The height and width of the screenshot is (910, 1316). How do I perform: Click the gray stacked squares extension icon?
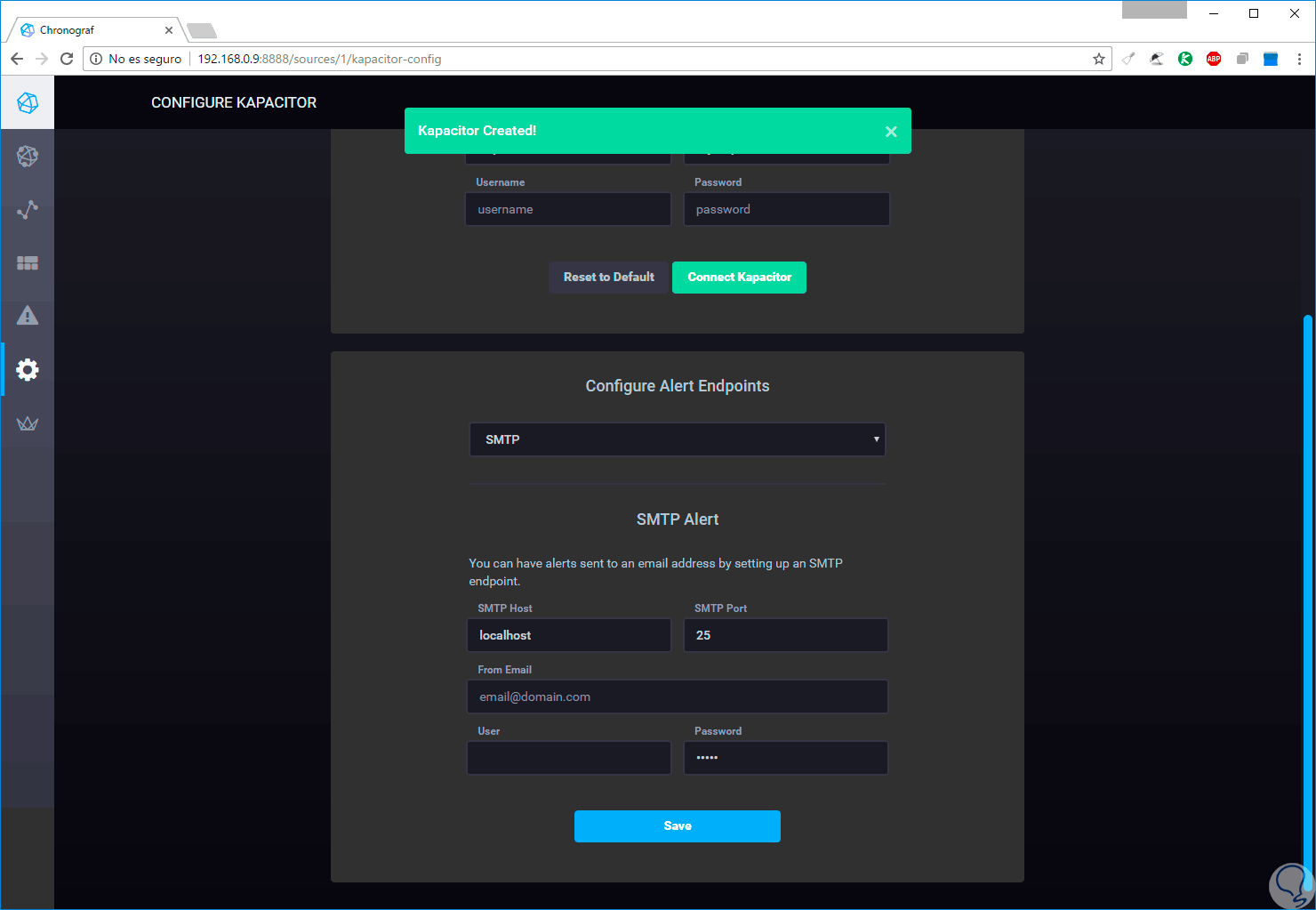point(1242,59)
